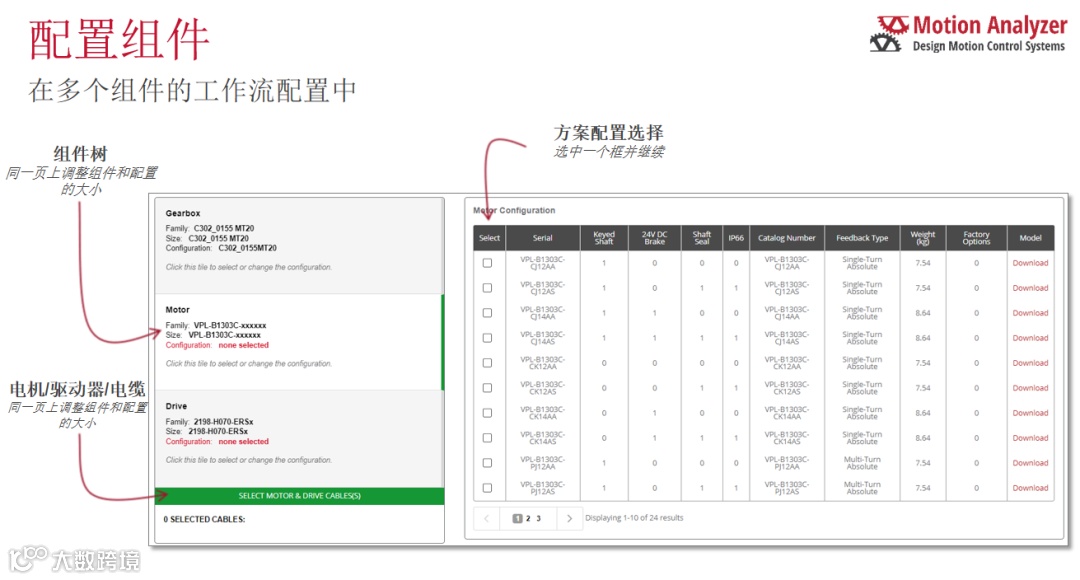Click weight 8.64 in the CJ14AA row
The image size is (1080, 580).
[923, 313]
